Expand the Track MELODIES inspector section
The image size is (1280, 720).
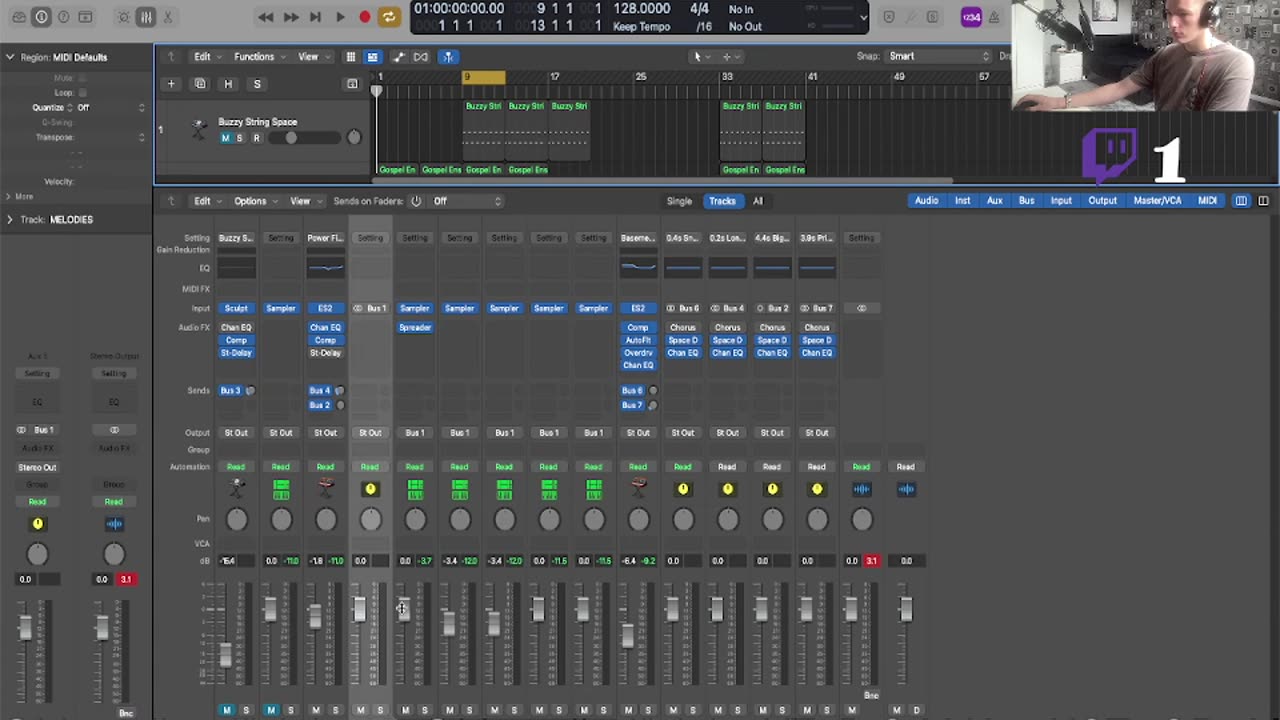pos(10,219)
